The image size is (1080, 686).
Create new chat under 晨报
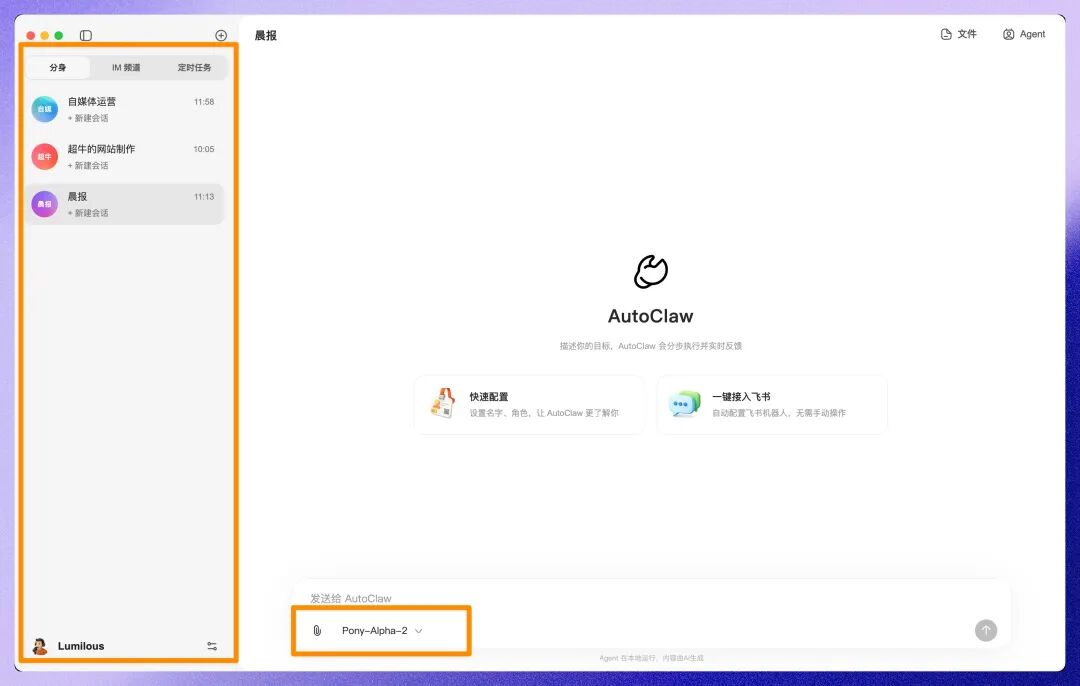tap(88, 214)
